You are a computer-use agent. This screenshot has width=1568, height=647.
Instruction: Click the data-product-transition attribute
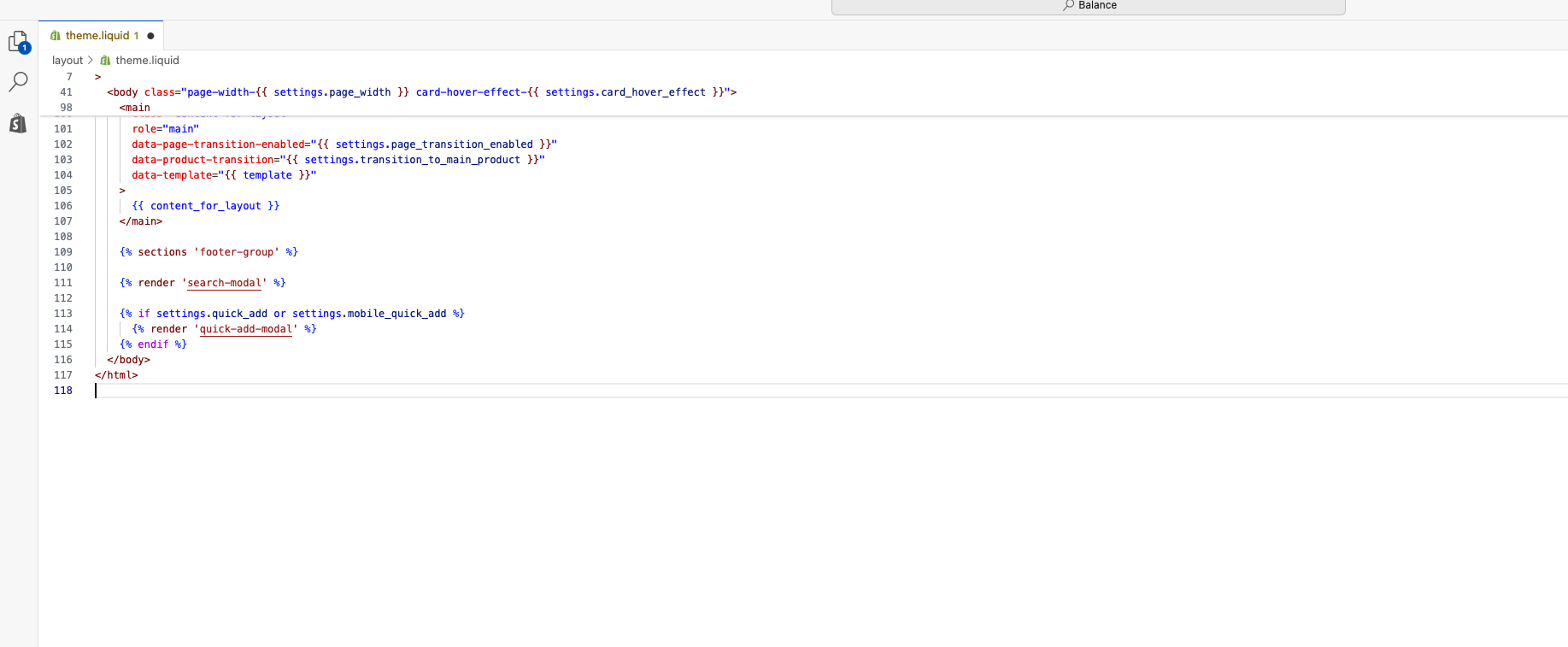point(338,160)
